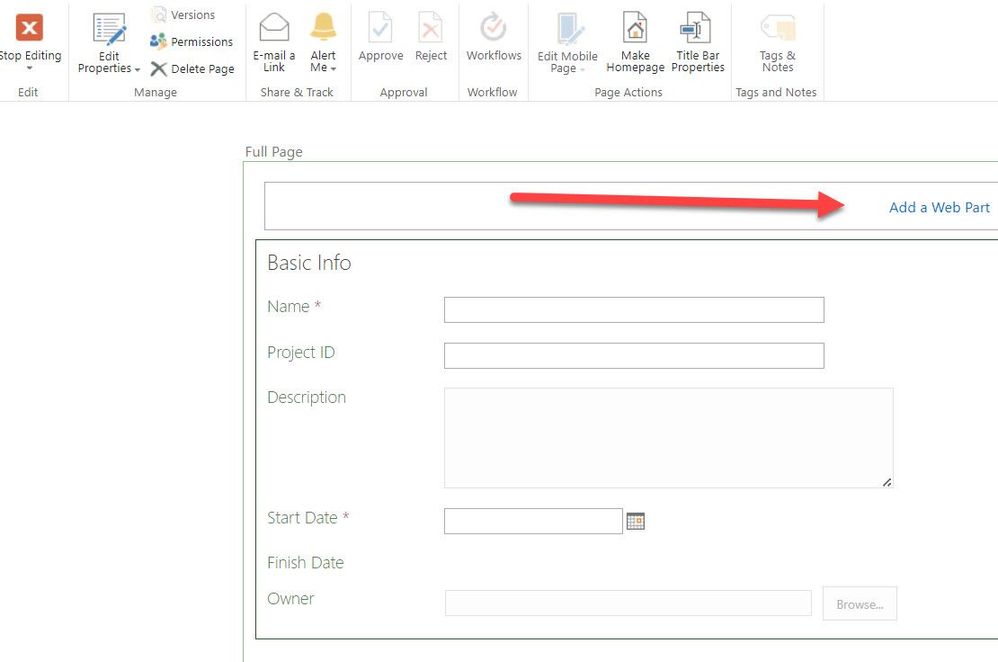The height and width of the screenshot is (662, 998).
Task: Expand the Edit Mobile Page dropdown arrow
Action: 582,69
